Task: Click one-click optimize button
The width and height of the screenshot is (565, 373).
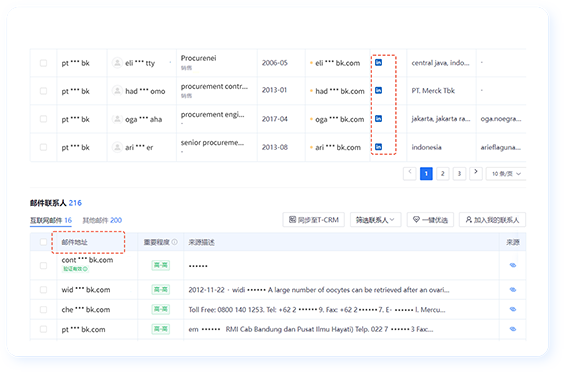Action: click(x=430, y=220)
